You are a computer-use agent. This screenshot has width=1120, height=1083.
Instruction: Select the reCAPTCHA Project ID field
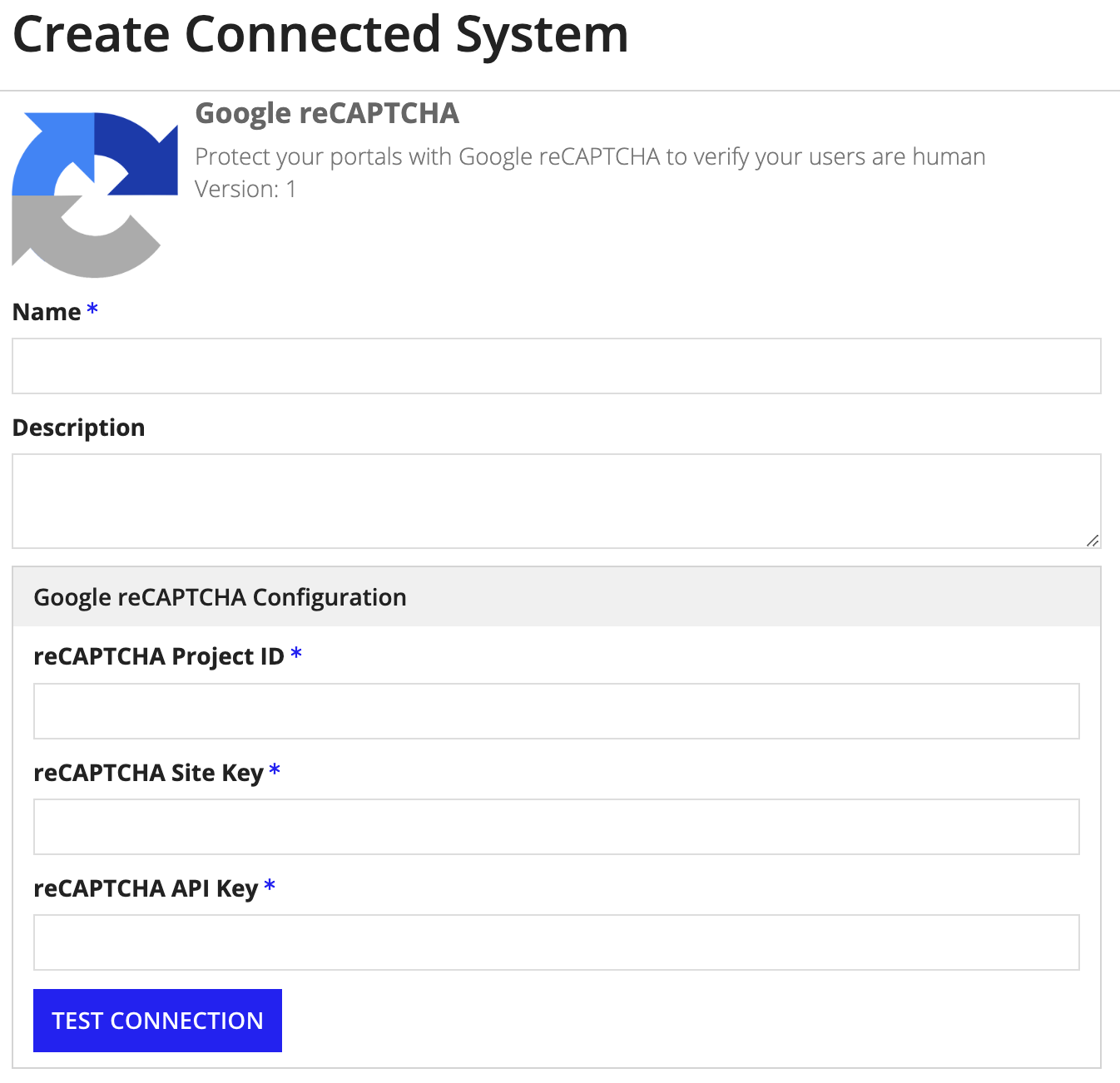point(557,711)
